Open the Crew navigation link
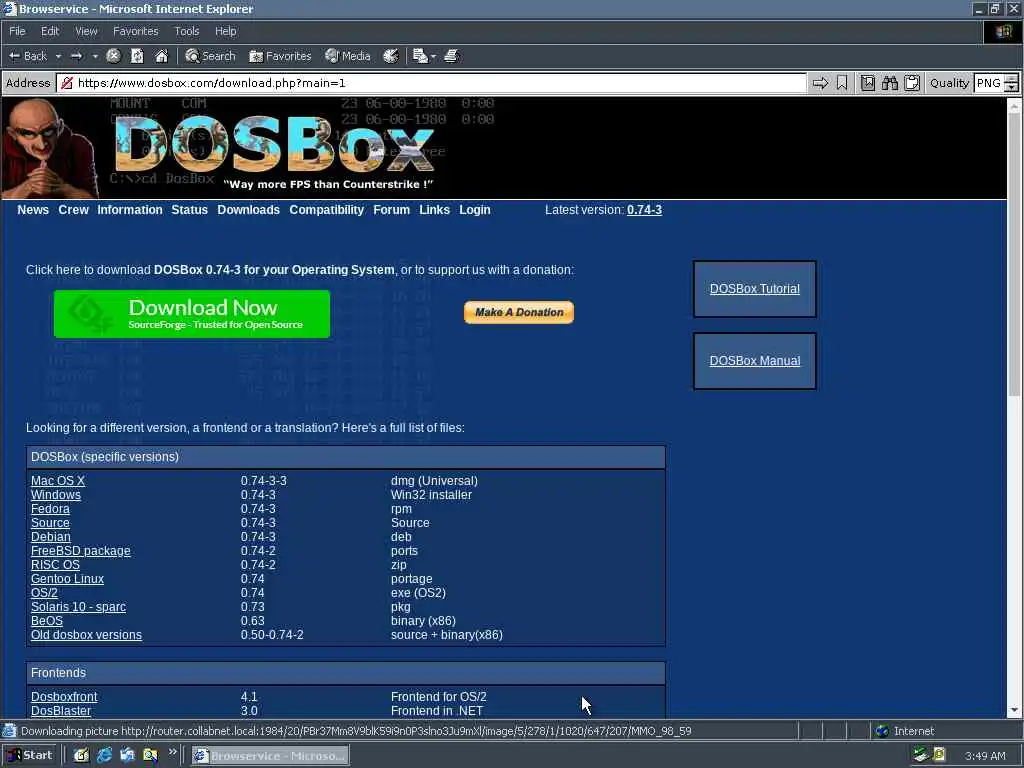The width and height of the screenshot is (1024, 768). tap(73, 210)
